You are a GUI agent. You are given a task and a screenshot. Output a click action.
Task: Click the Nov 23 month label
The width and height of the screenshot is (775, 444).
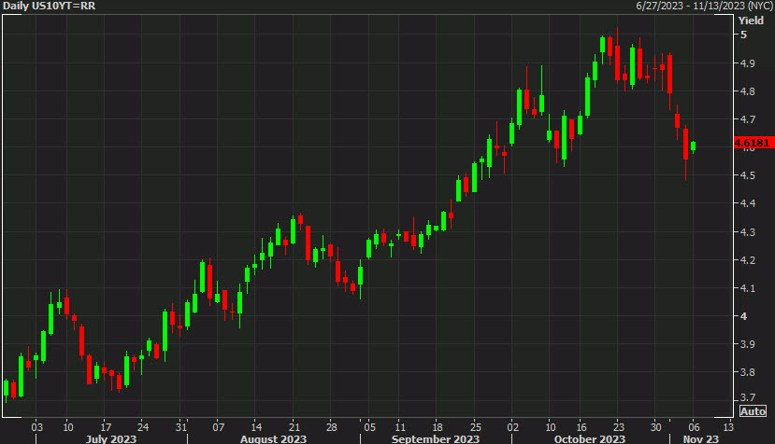701,439
